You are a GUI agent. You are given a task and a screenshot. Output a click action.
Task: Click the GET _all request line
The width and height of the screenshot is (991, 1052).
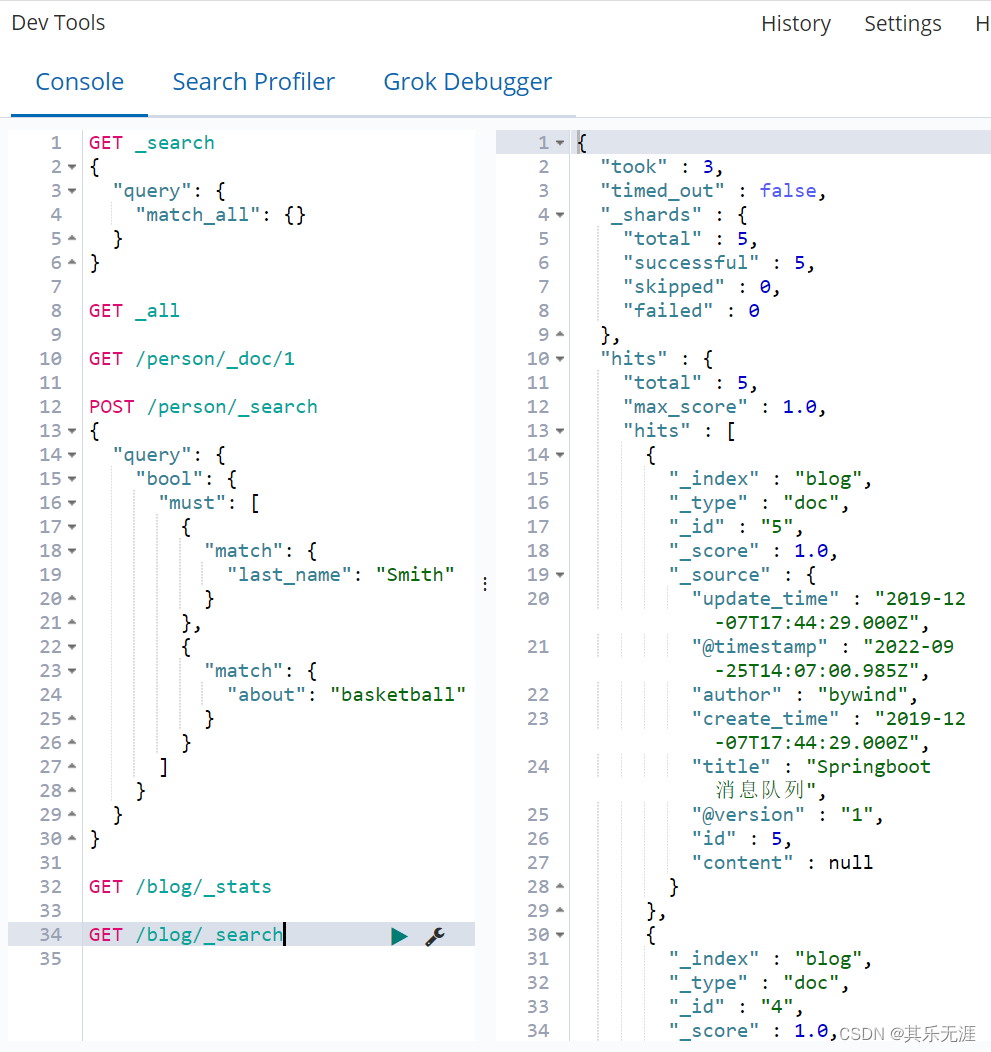134,311
